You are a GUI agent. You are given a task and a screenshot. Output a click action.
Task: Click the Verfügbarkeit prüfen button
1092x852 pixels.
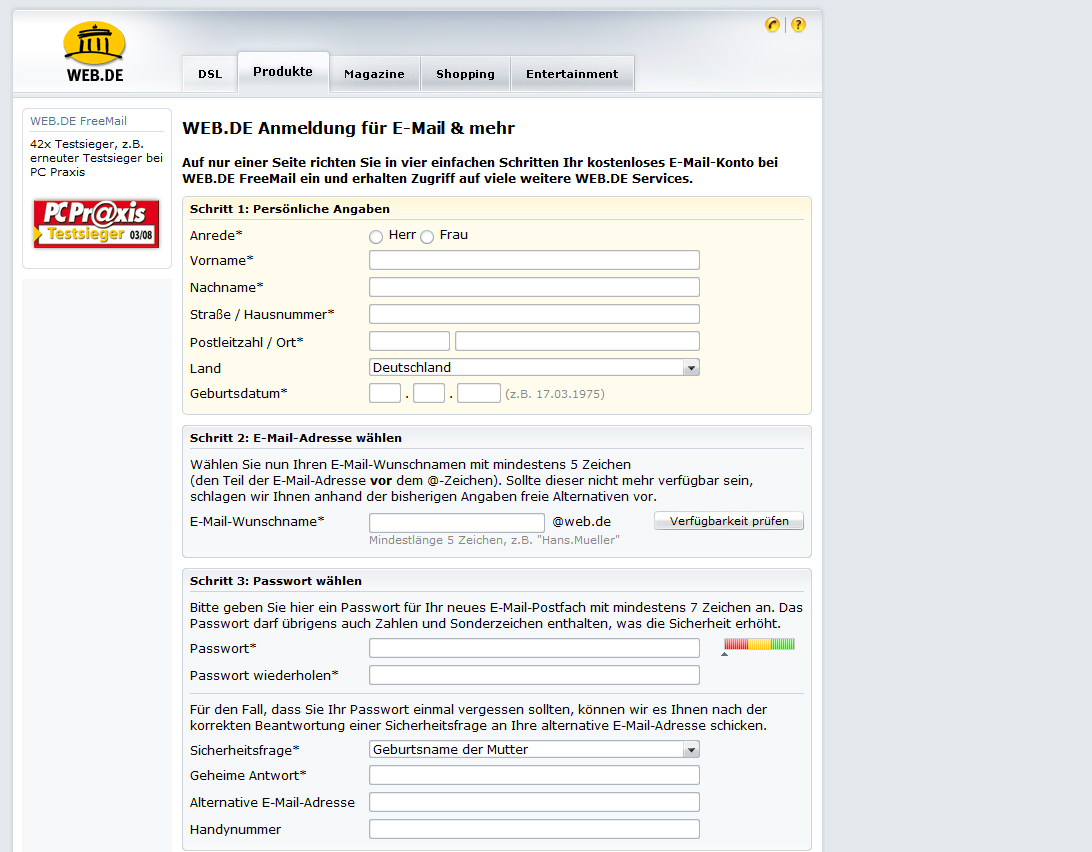[x=728, y=521]
